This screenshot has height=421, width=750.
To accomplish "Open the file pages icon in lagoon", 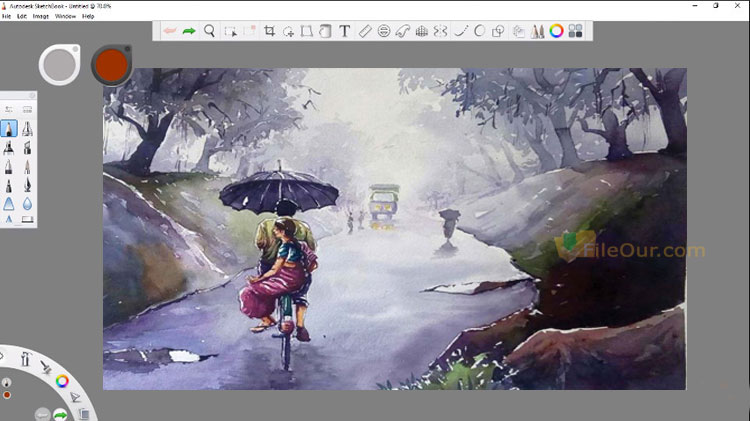I will pos(84,413).
